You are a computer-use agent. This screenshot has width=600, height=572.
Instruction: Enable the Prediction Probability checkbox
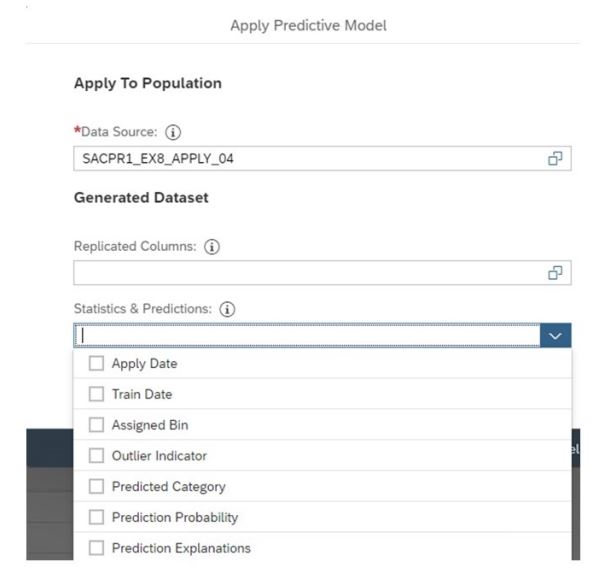tap(96, 518)
